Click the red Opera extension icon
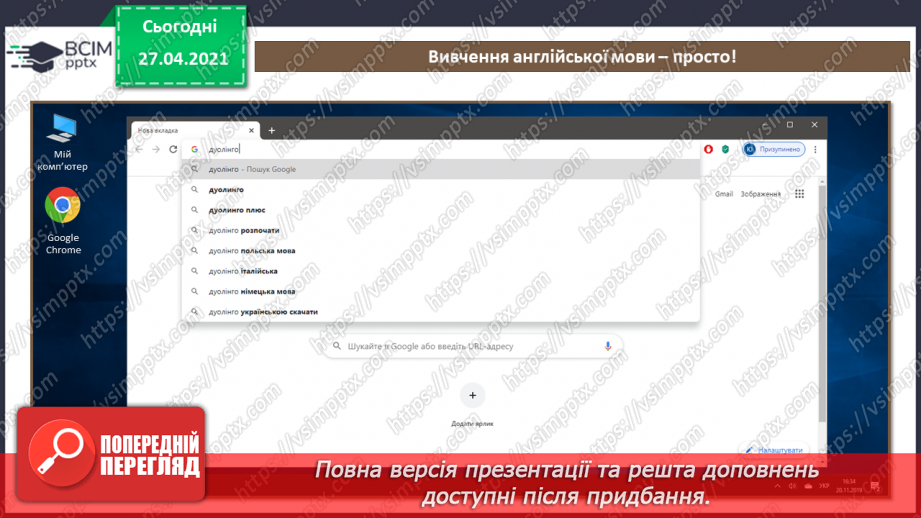 coord(708,149)
